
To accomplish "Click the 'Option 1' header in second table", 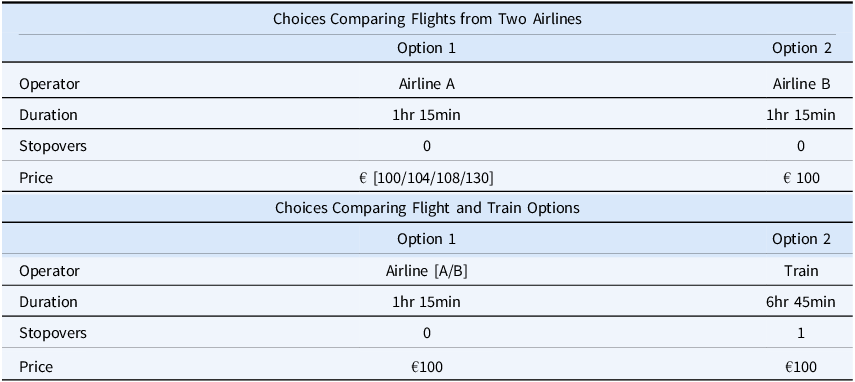I will [426, 239].
